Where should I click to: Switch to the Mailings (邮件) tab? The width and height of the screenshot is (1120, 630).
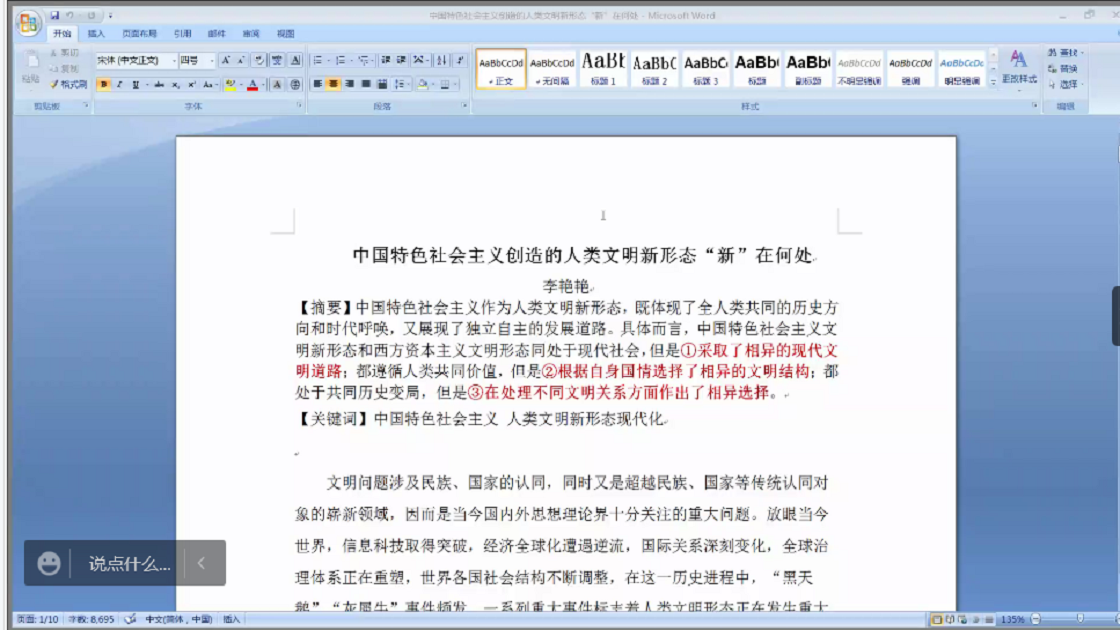[x=216, y=34]
